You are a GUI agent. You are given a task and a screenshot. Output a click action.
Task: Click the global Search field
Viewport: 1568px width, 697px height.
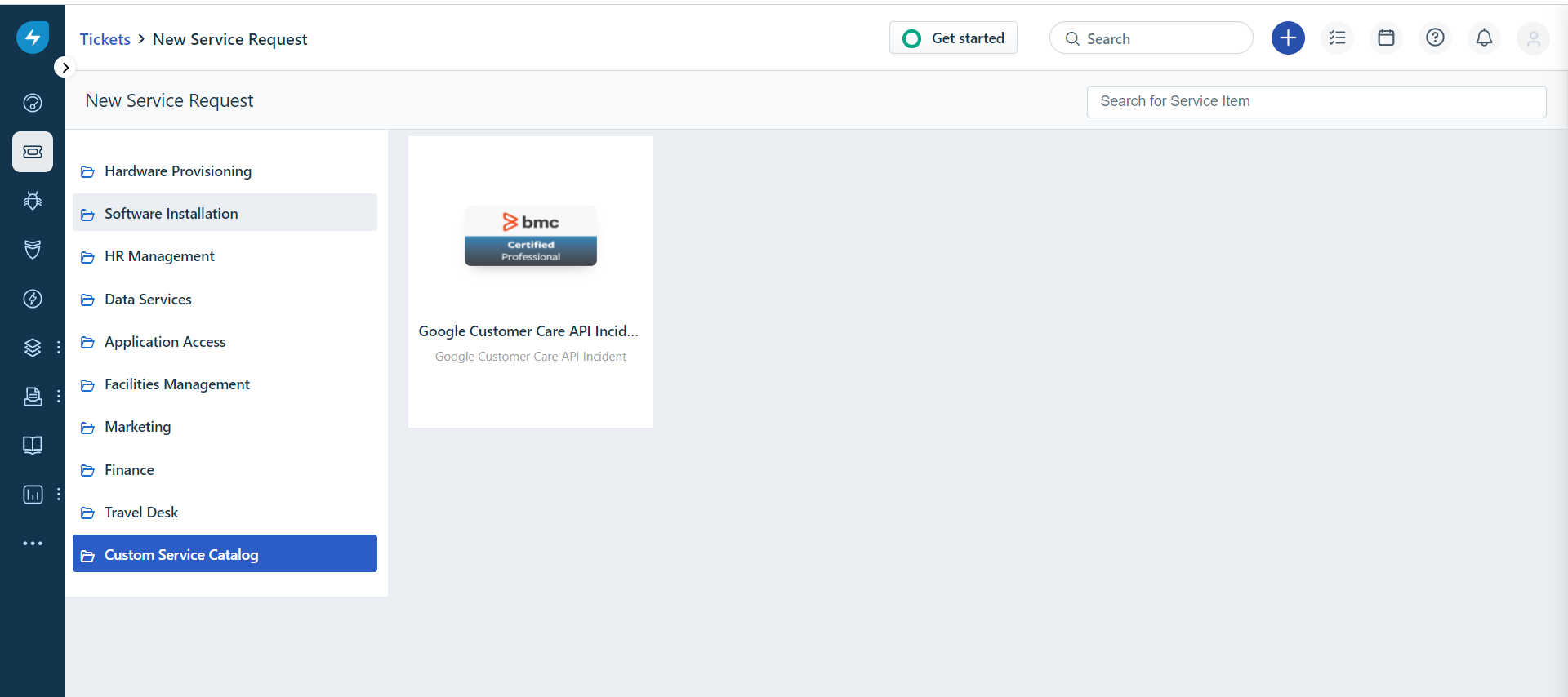click(x=1151, y=38)
